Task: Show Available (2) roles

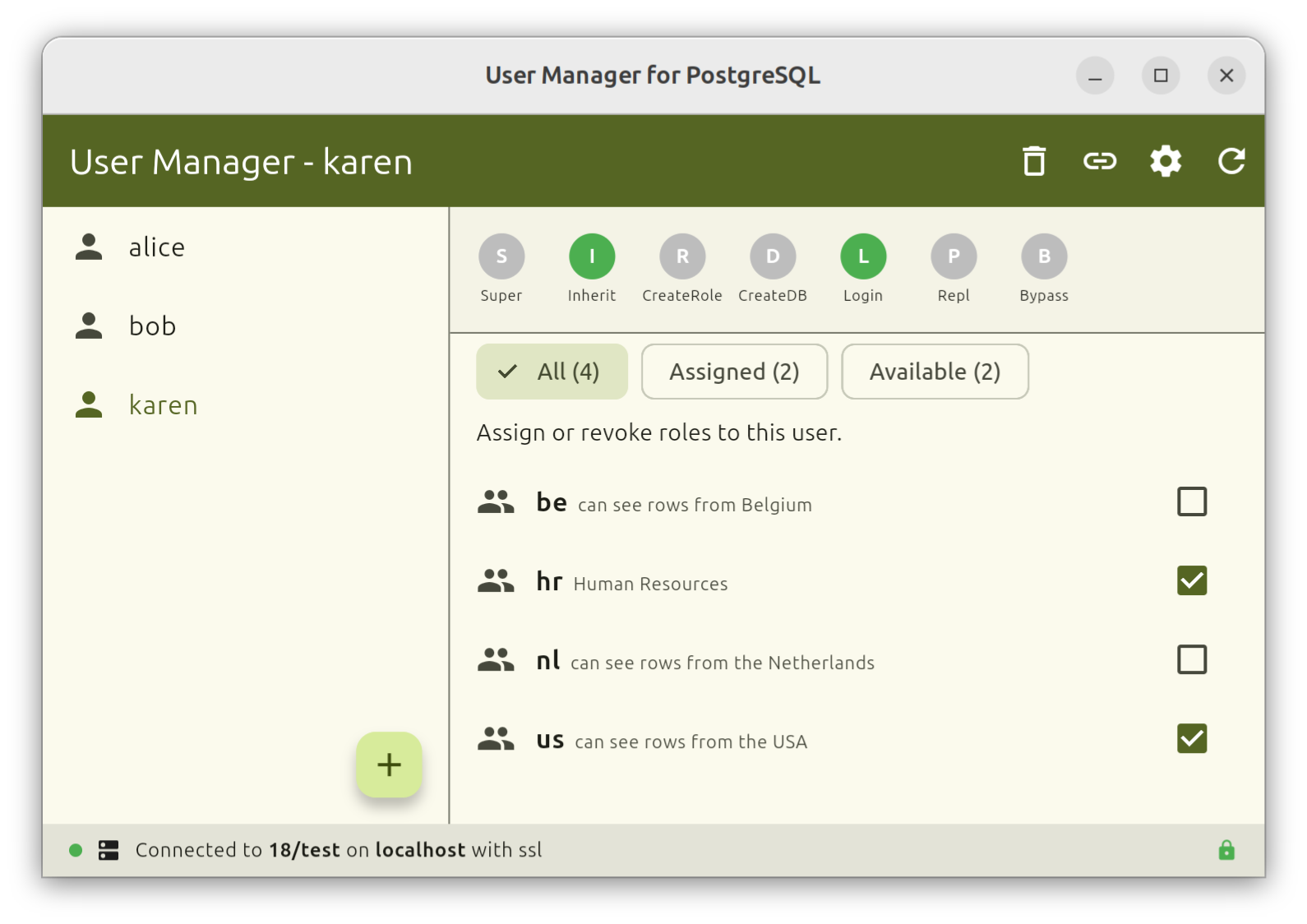Action: pyautogui.click(x=935, y=372)
